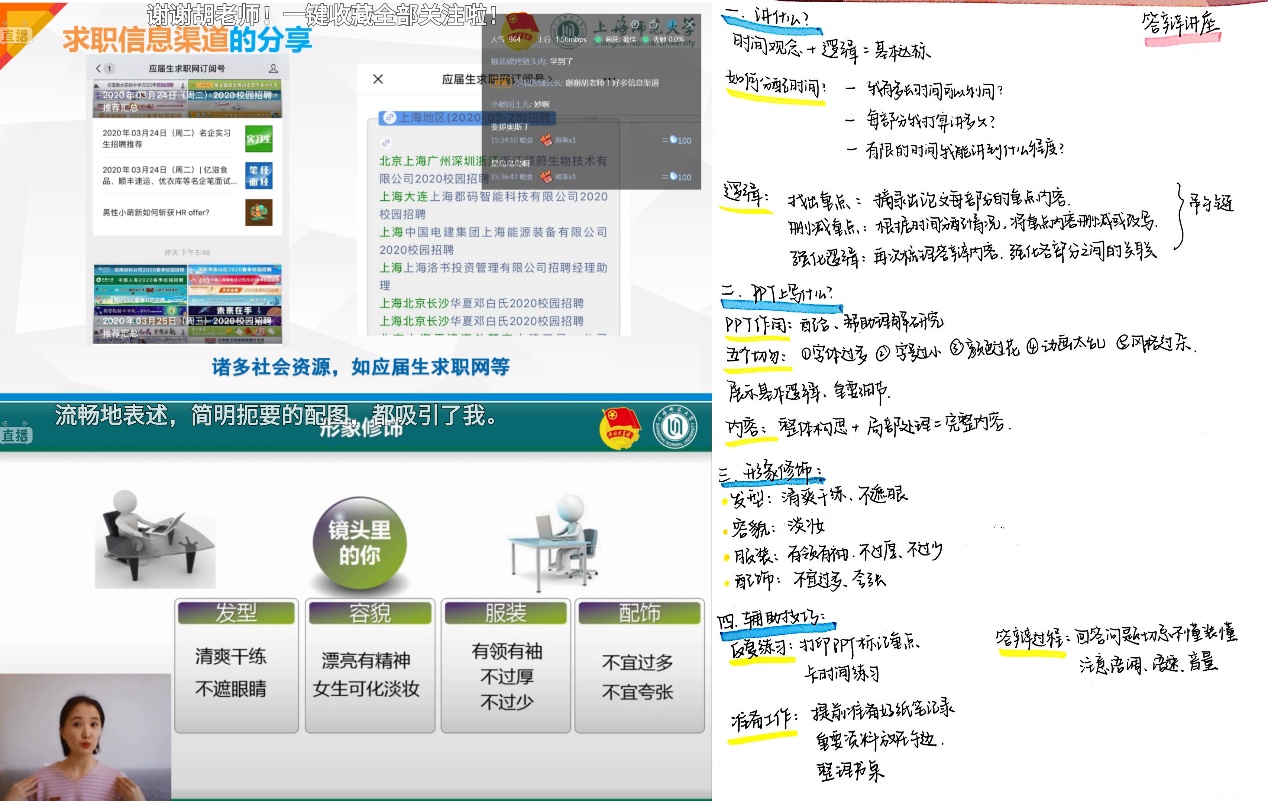This screenshot has width=1268, height=801.
Task: Open the profile icon in subscription header
Action: (273, 68)
